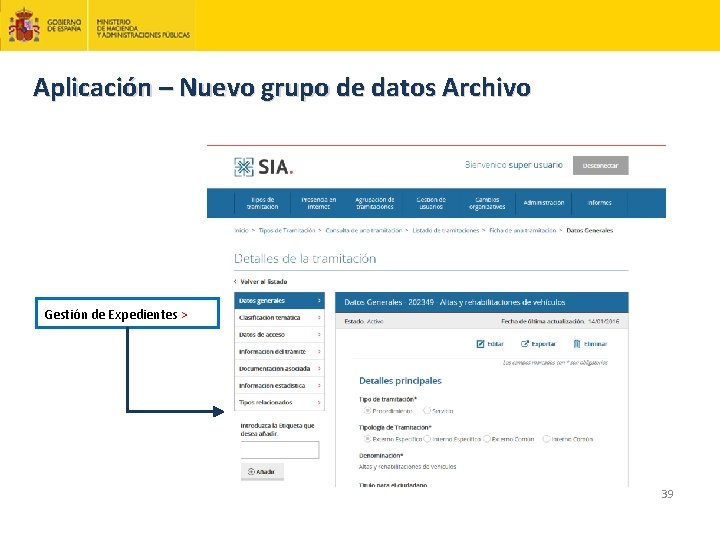720x540 pixels.
Task: Open the Presencia en internet menu
Action: tap(319, 203)
